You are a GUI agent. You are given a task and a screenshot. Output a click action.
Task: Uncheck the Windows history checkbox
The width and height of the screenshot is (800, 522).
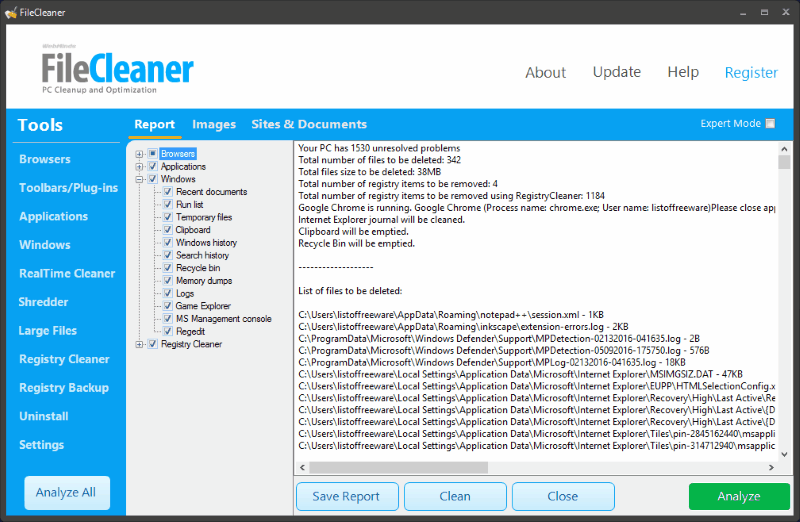[x=168, y=242]
